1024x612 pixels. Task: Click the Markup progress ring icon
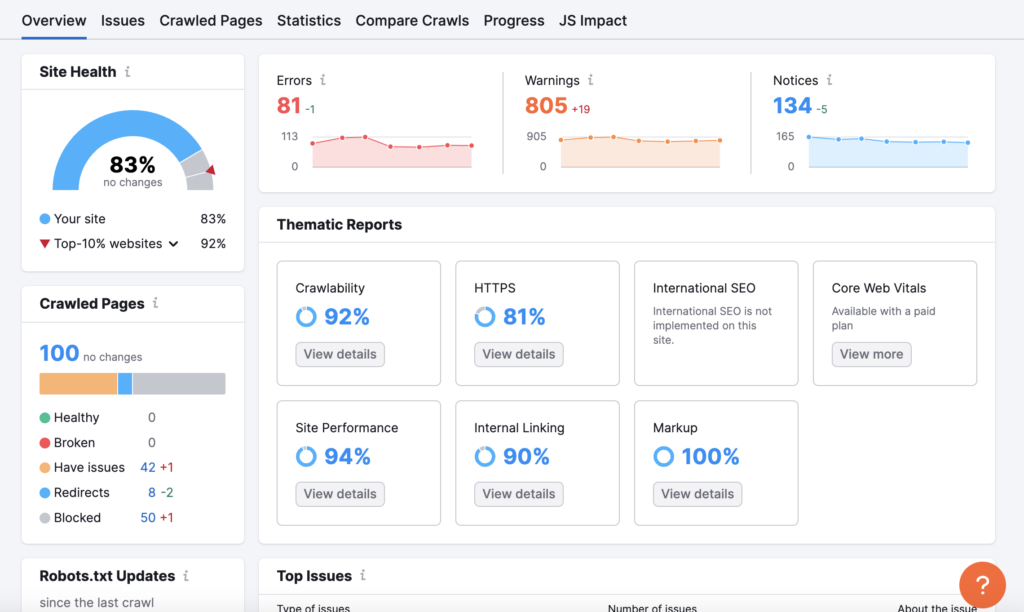click(664, 456)
